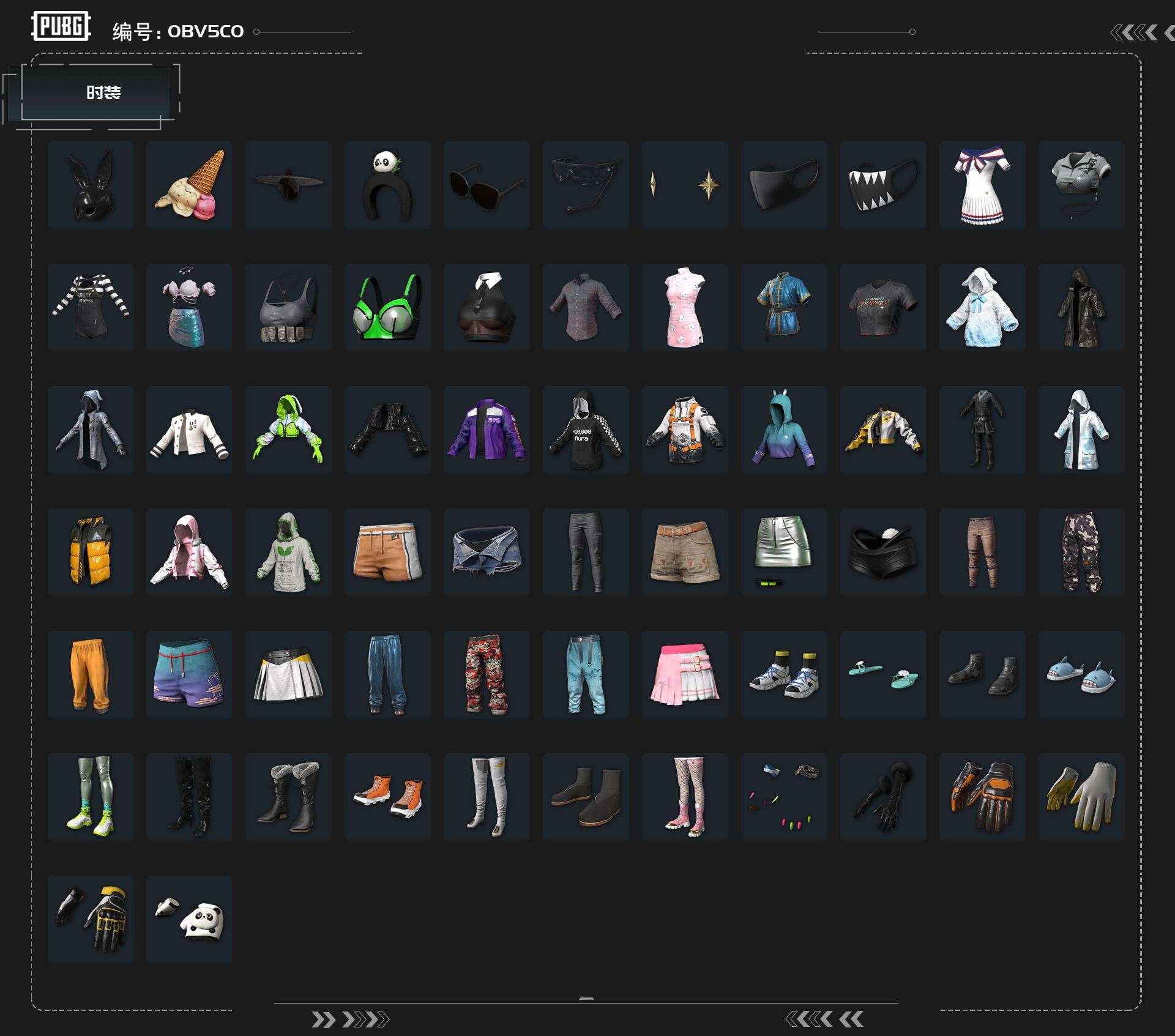Select the plain black face mask
Screen dimensions: 1175x1036
(784, 185)
